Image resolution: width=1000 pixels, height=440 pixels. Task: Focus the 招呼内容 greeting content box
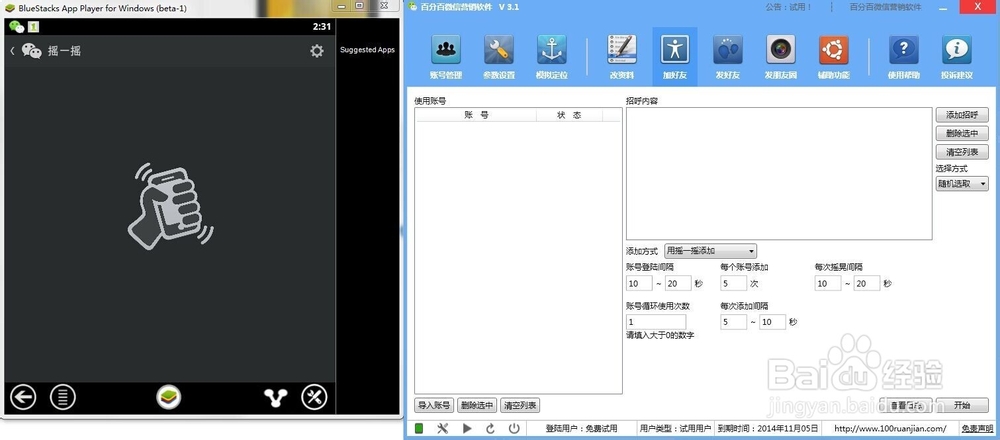[x=779, y=173]
